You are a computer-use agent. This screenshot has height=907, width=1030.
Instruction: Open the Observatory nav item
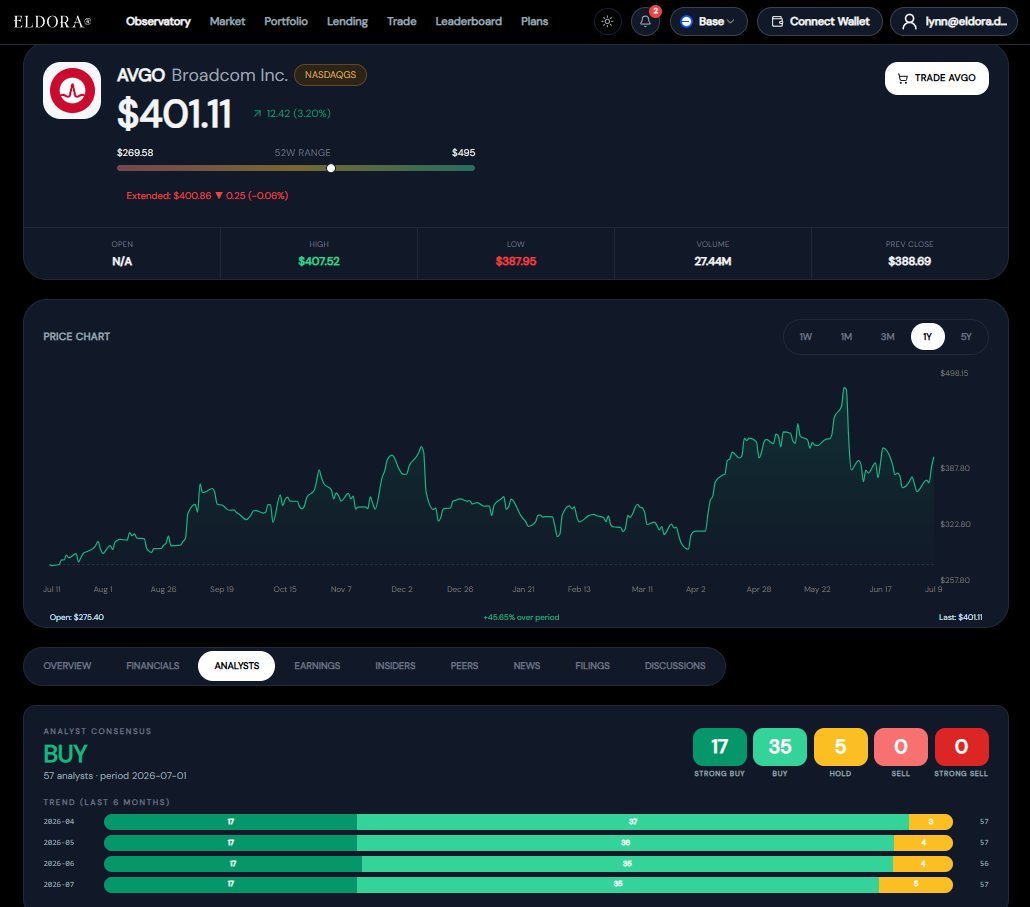158,22
